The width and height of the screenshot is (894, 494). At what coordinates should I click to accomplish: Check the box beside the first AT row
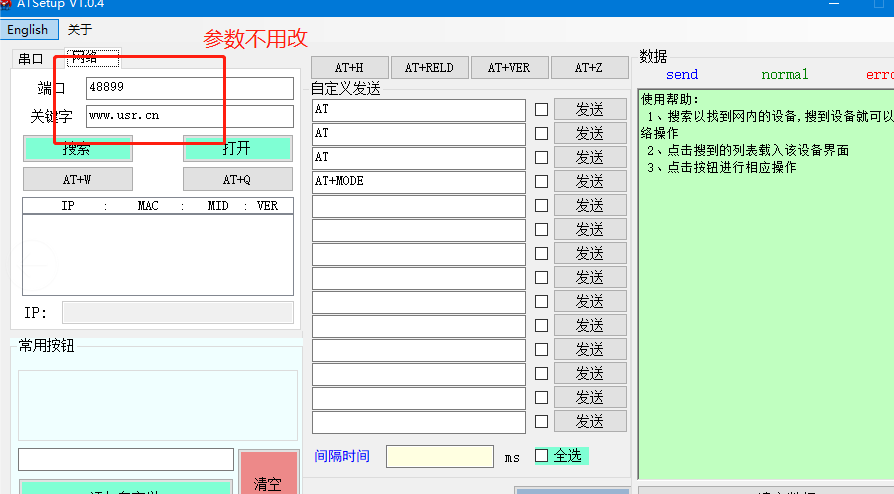coord(541,109)
